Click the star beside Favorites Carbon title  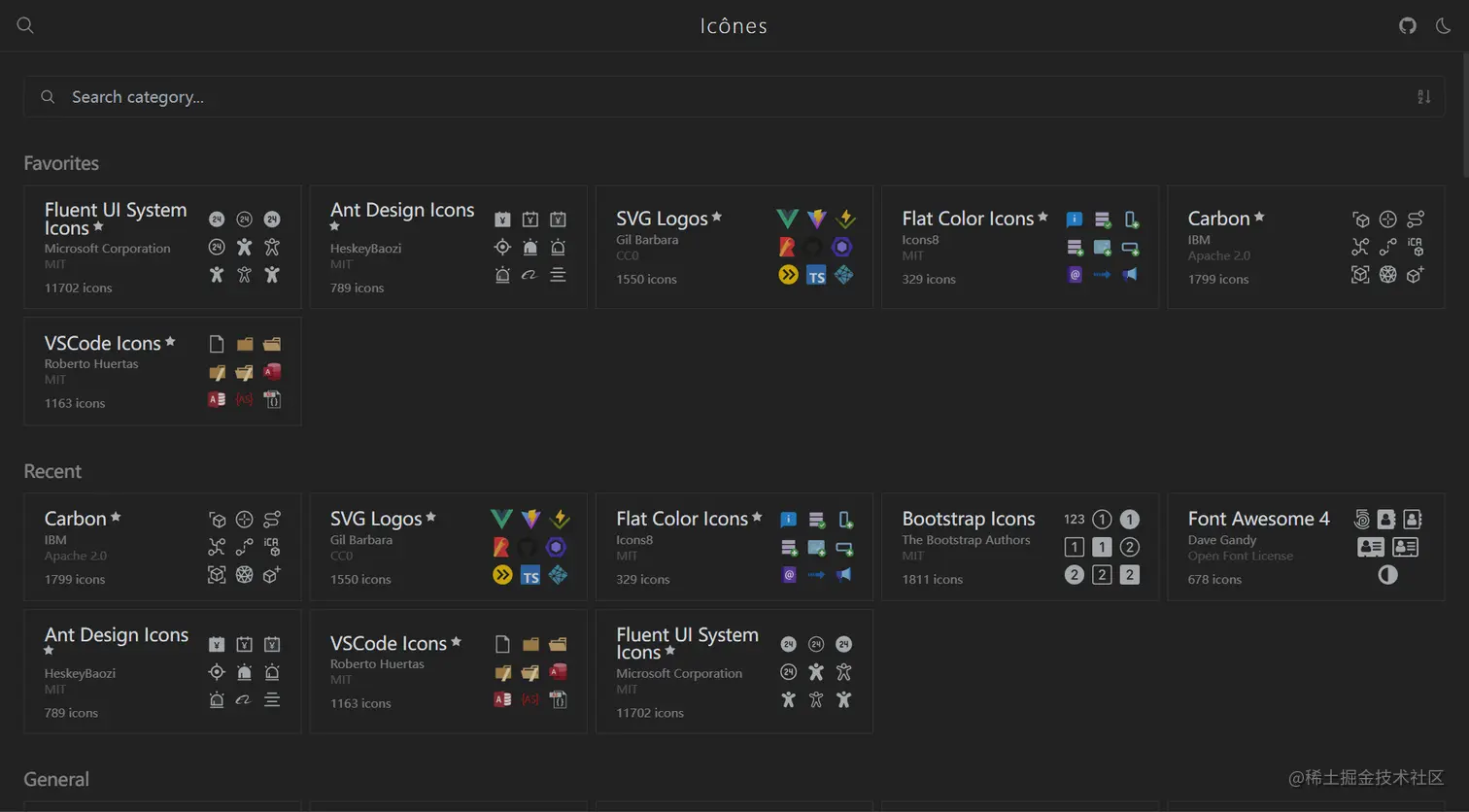tap(1259, 217)
